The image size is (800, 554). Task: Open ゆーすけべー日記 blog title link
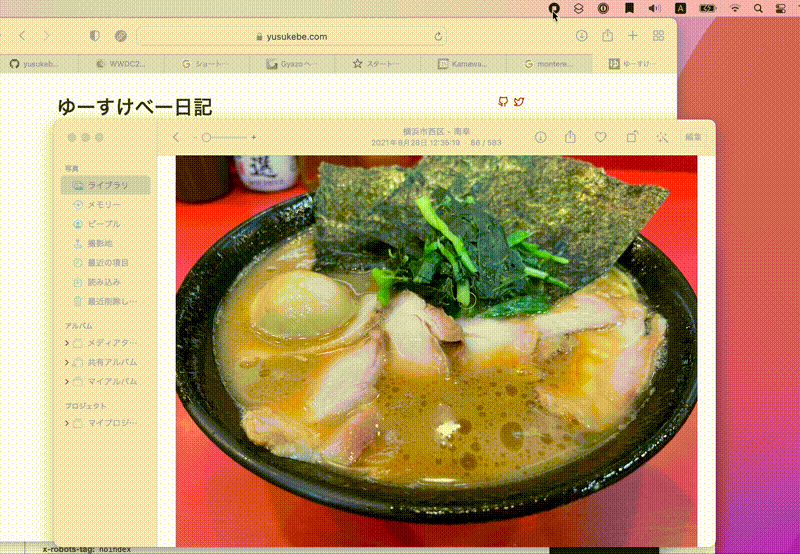[135, 107]
